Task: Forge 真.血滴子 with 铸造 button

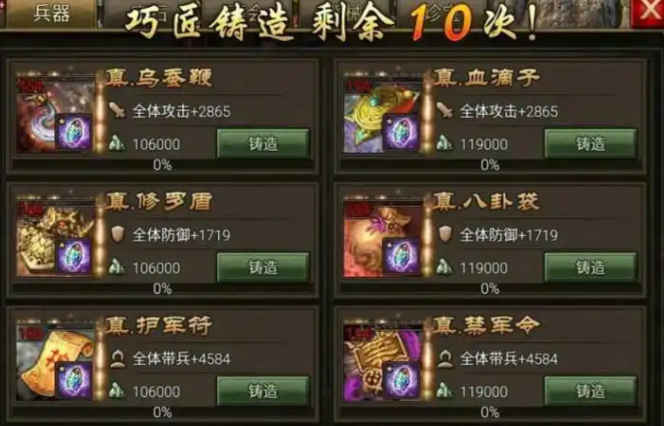Action: (590, 144)
